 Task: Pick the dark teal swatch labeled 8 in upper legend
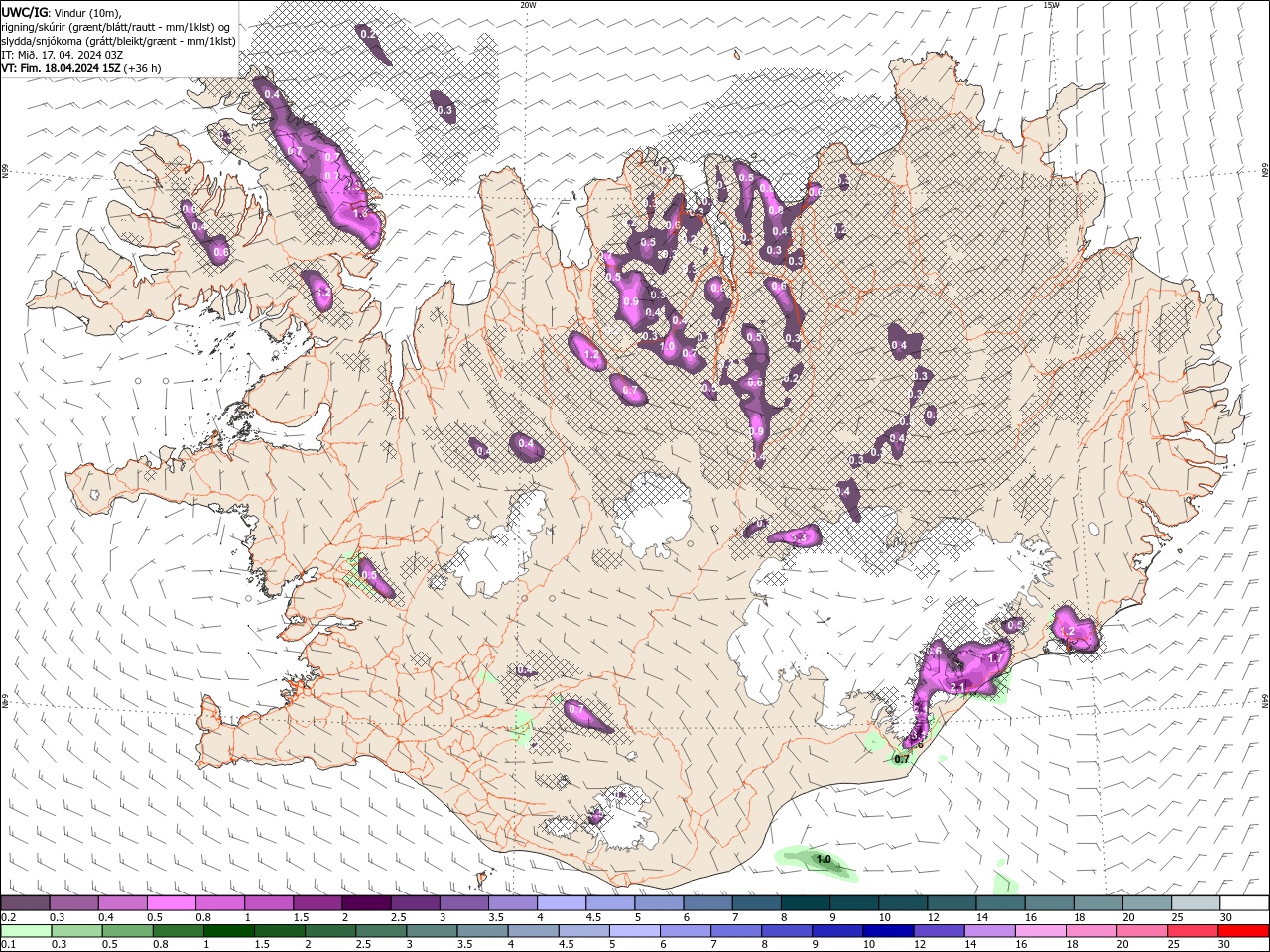(x=805, y=903)
